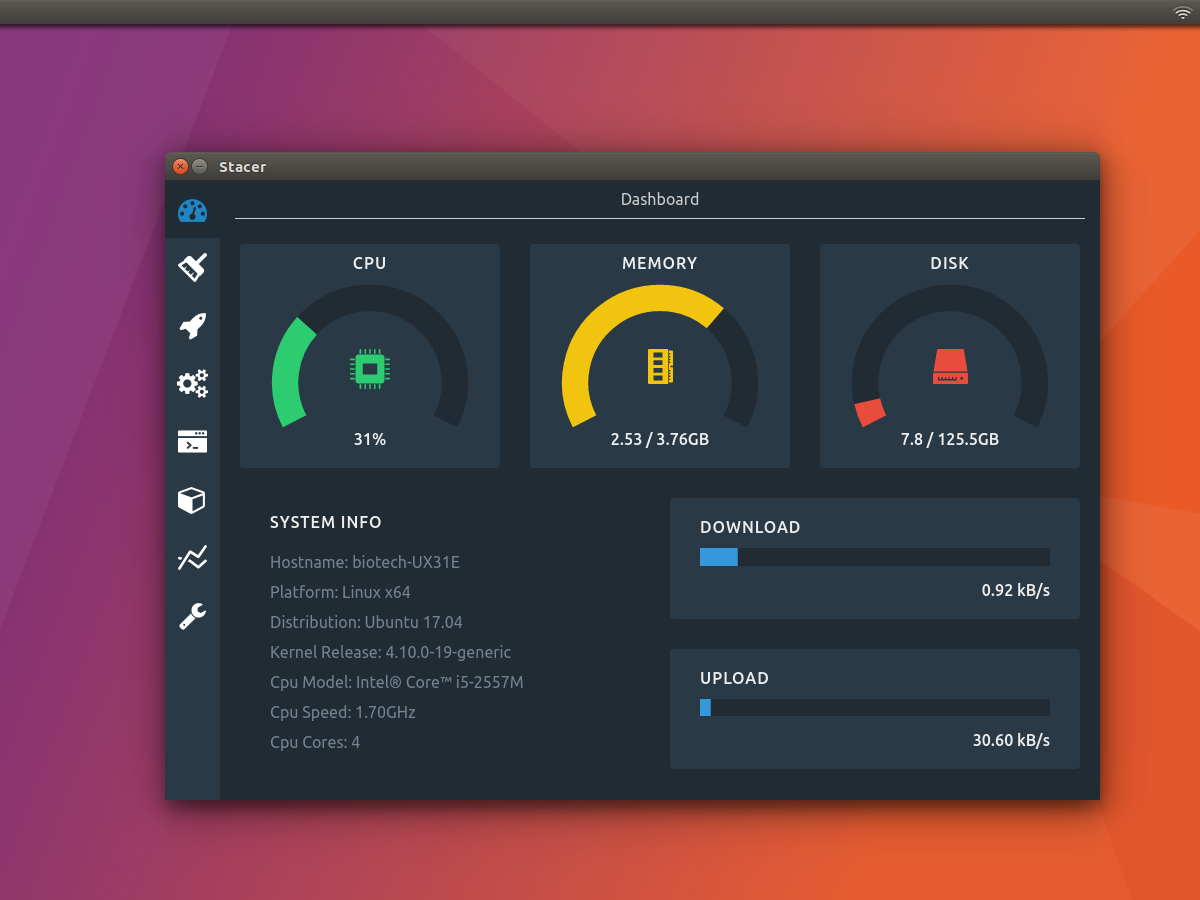Click the DISK card heading
The height and width of the screenshot is (900, 1200).
pos(950,263)
